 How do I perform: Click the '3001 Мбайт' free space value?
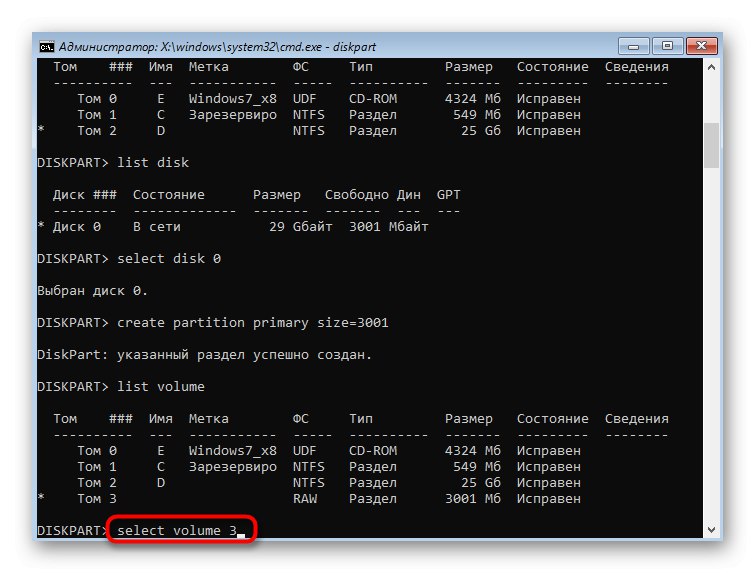click(389, 227)
